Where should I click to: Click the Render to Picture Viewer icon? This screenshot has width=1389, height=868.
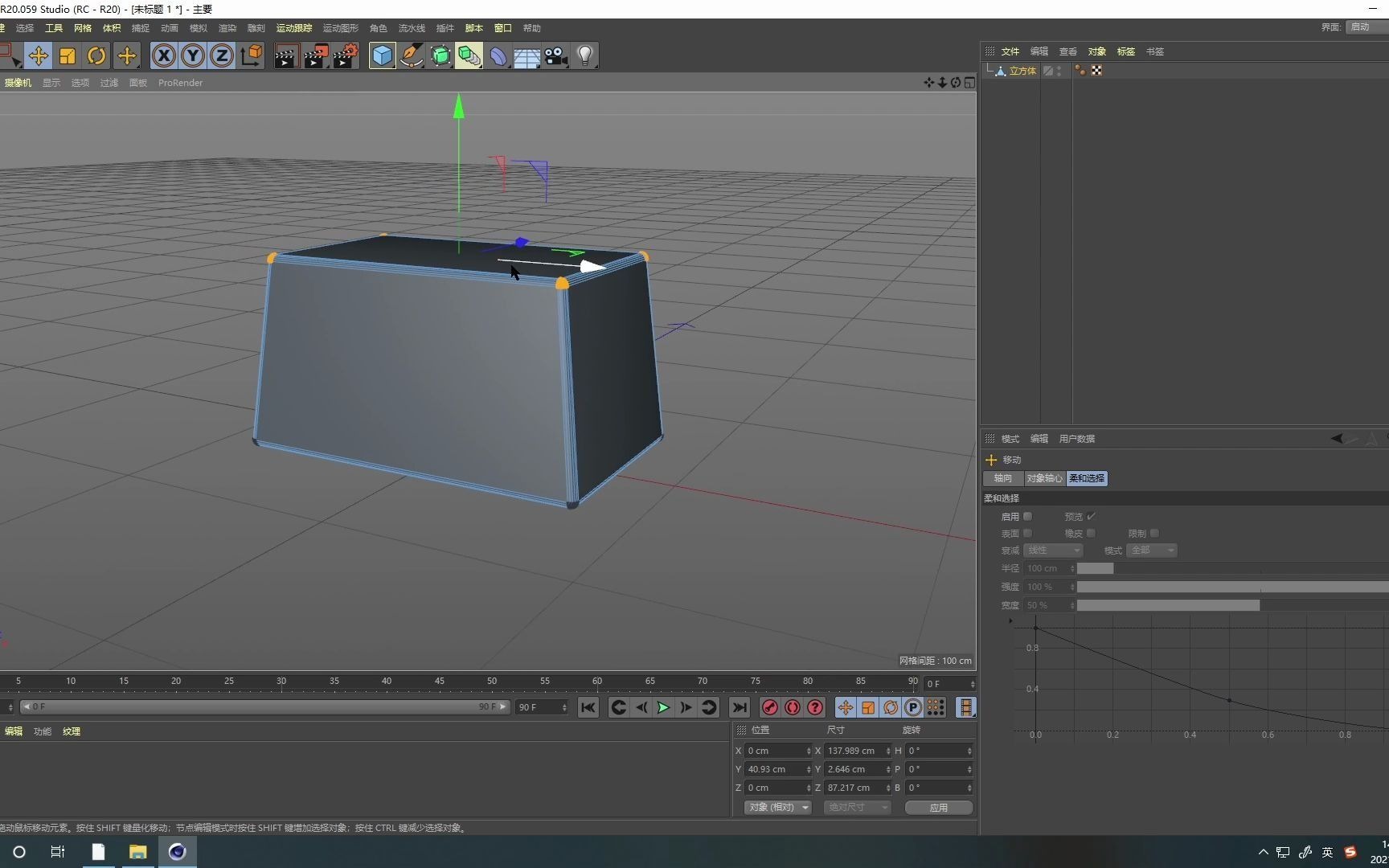[315, 55]
